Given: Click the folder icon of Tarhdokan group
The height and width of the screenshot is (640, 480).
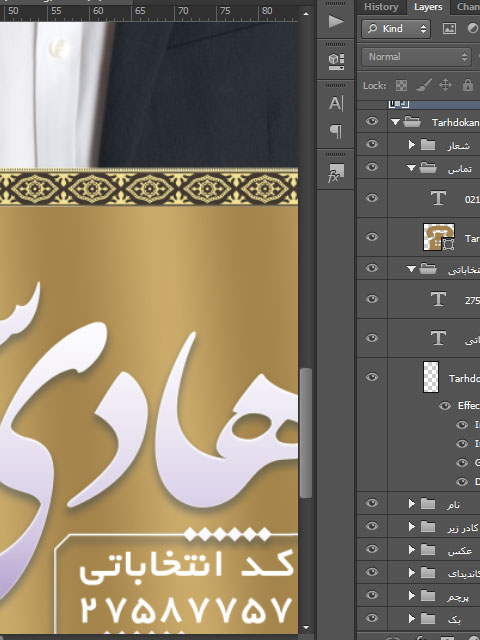Looking at the screenshot, I should tap(412, 122).
